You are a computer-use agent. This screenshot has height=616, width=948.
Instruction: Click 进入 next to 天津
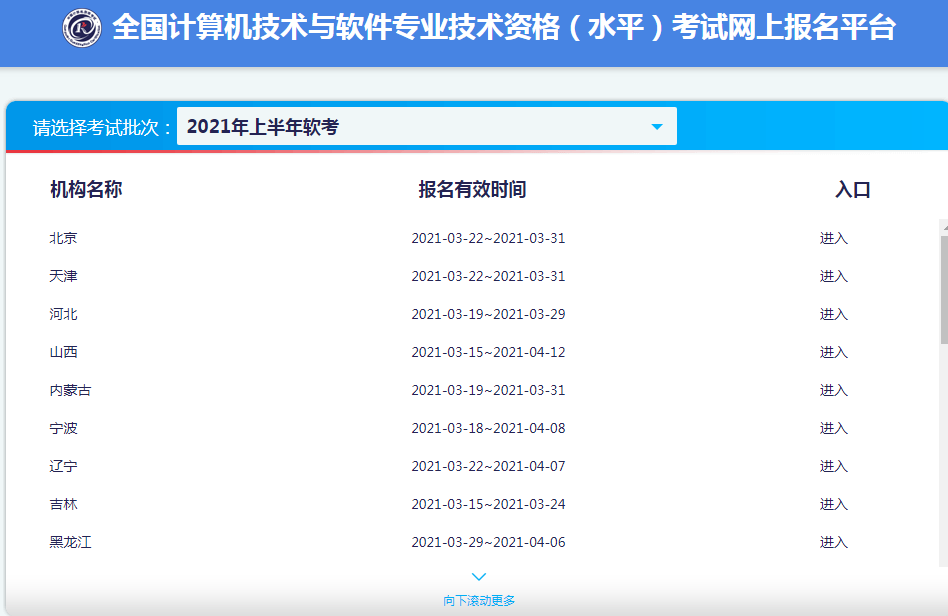tap(834, 275)
